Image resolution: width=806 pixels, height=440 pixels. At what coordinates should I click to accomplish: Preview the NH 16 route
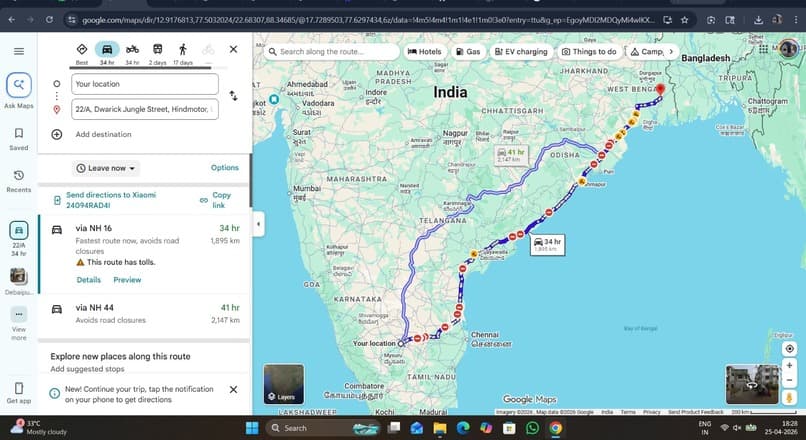click(127, 280)
